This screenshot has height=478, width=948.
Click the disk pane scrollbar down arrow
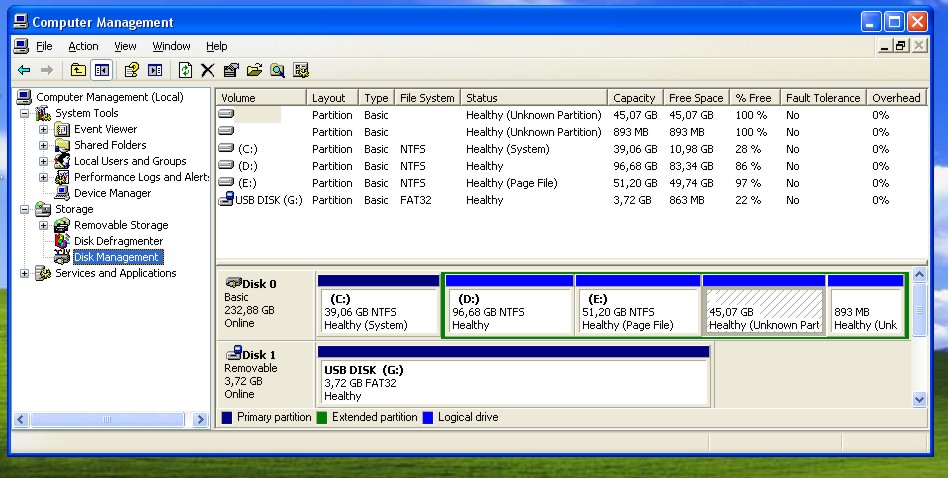(x=920, y=399)
